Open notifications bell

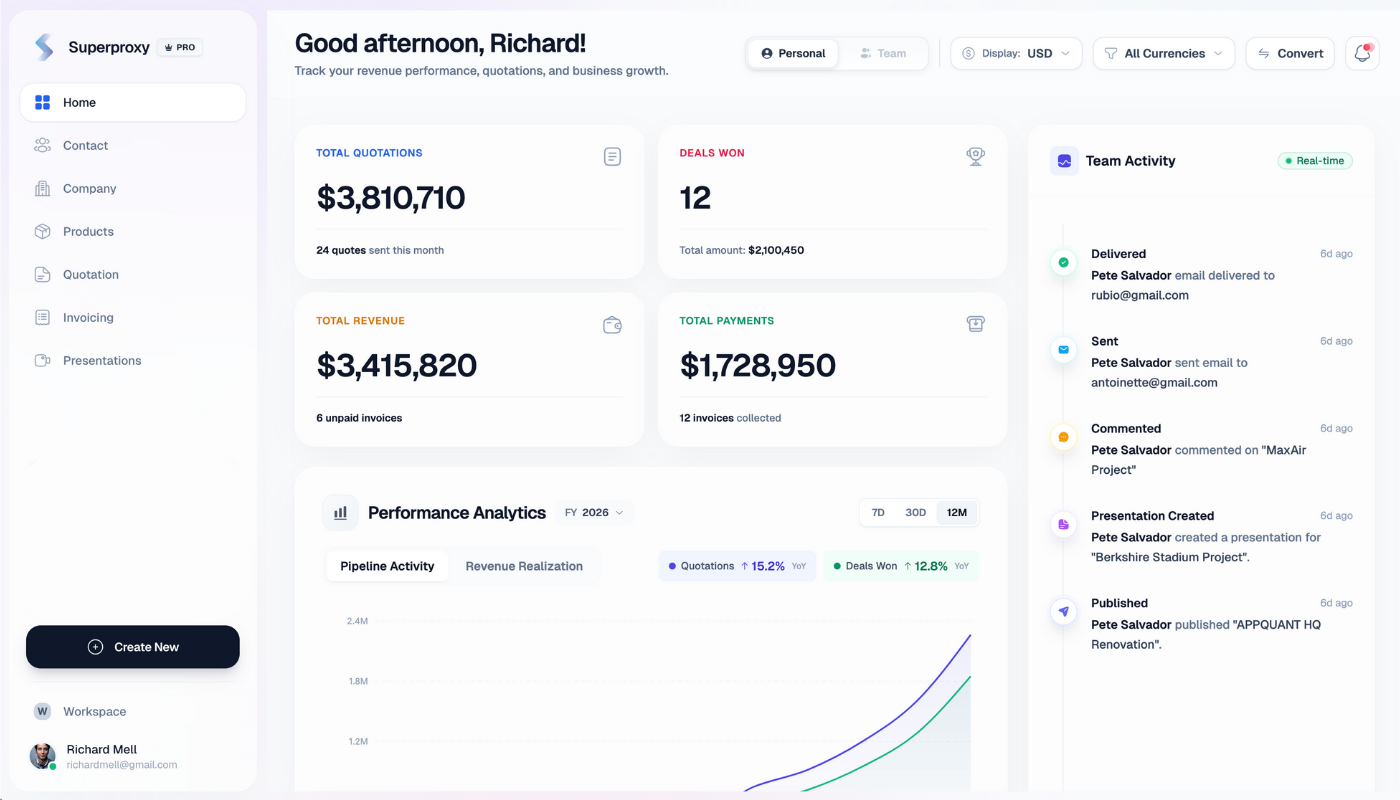[x=1362, y=53]
